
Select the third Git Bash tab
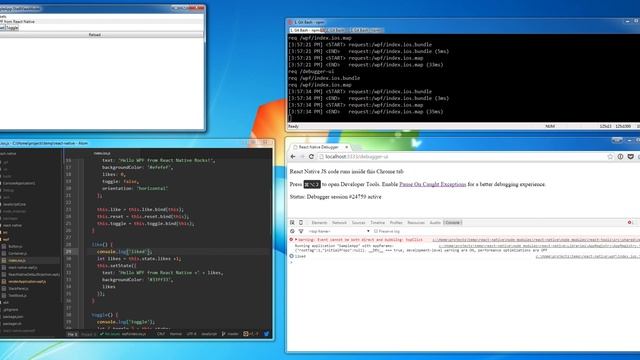[367, 30]
